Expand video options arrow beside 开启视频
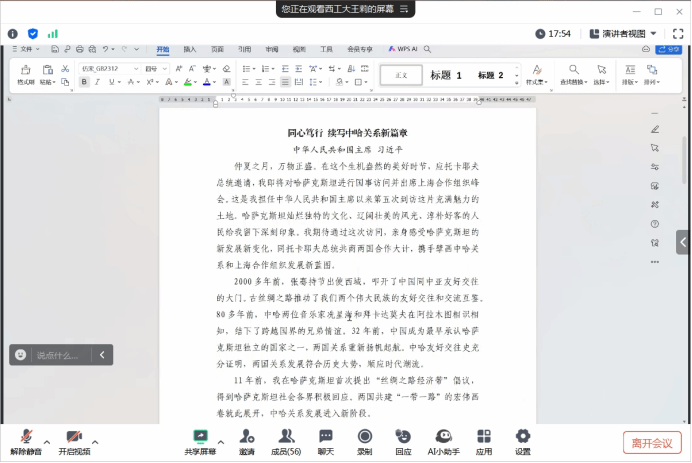Screen dimensions: 692x463 pos(95,440)
